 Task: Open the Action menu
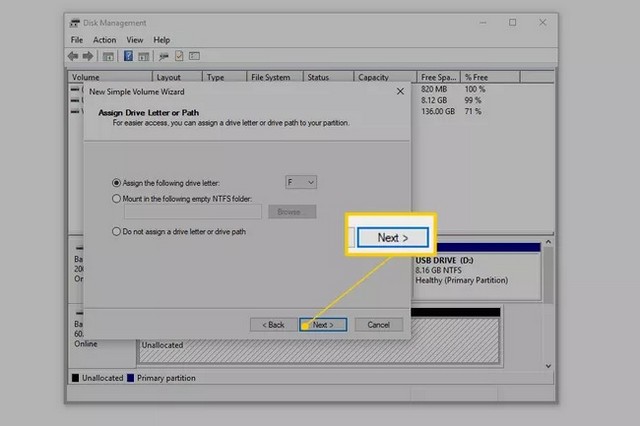coord(105,40)
